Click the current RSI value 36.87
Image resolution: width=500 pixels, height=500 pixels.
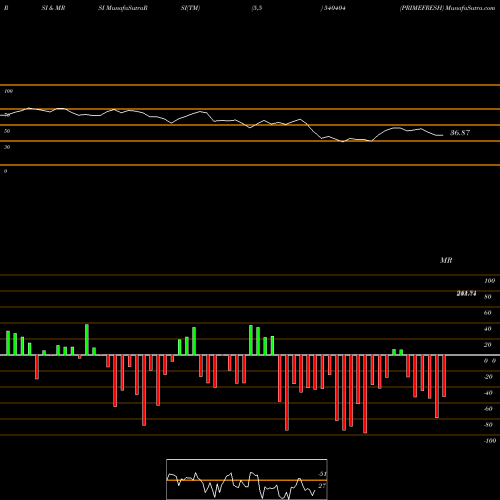(x=460, y=133)
